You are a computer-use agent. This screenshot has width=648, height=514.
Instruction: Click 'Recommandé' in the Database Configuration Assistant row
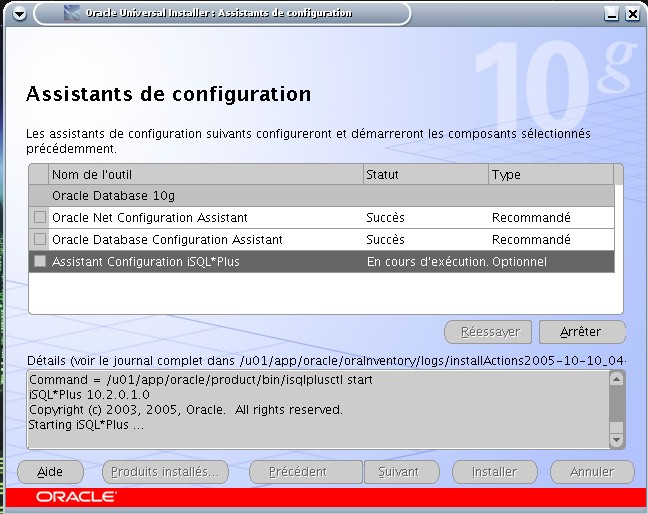(531, 240)
